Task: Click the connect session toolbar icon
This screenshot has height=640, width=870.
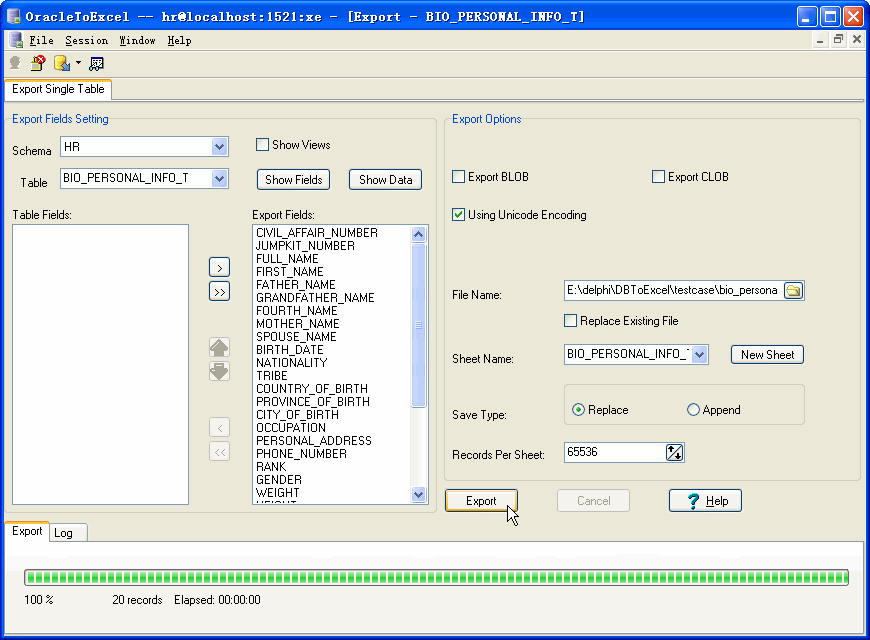Action: pyautogui.click(x=15, y=63)
